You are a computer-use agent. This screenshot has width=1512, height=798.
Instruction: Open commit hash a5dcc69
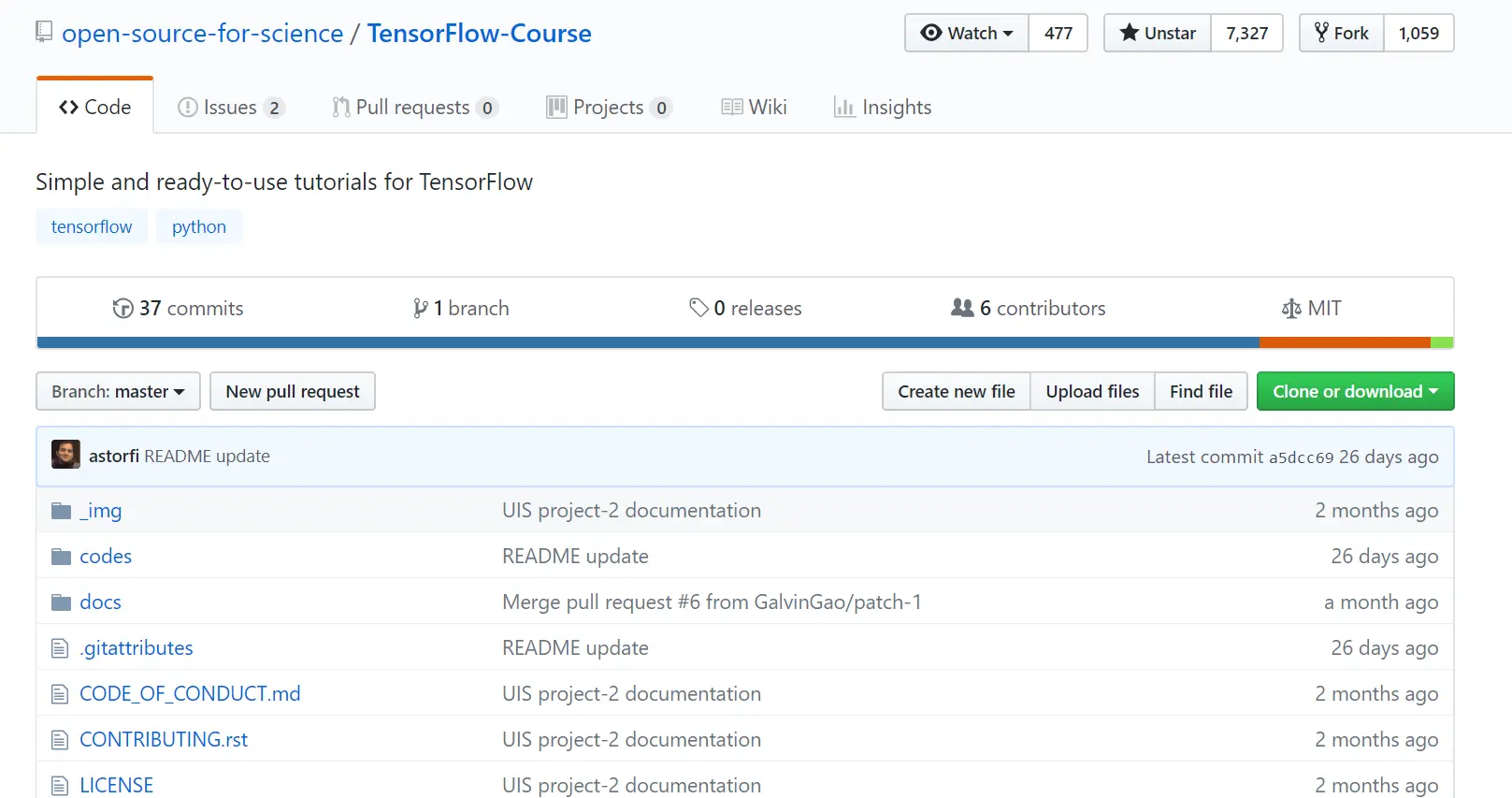[x=1301, y=457]
